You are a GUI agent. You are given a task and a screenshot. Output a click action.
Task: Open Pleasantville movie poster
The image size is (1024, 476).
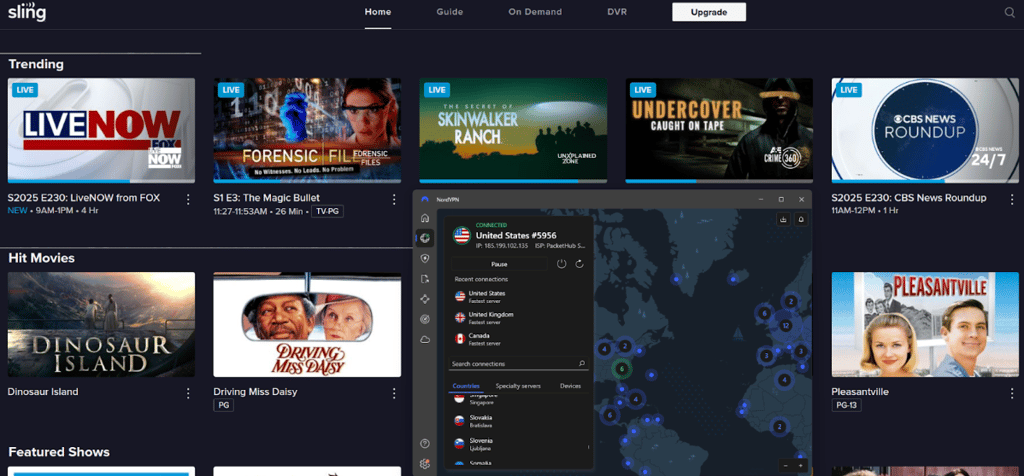click(x=925, y=325)
